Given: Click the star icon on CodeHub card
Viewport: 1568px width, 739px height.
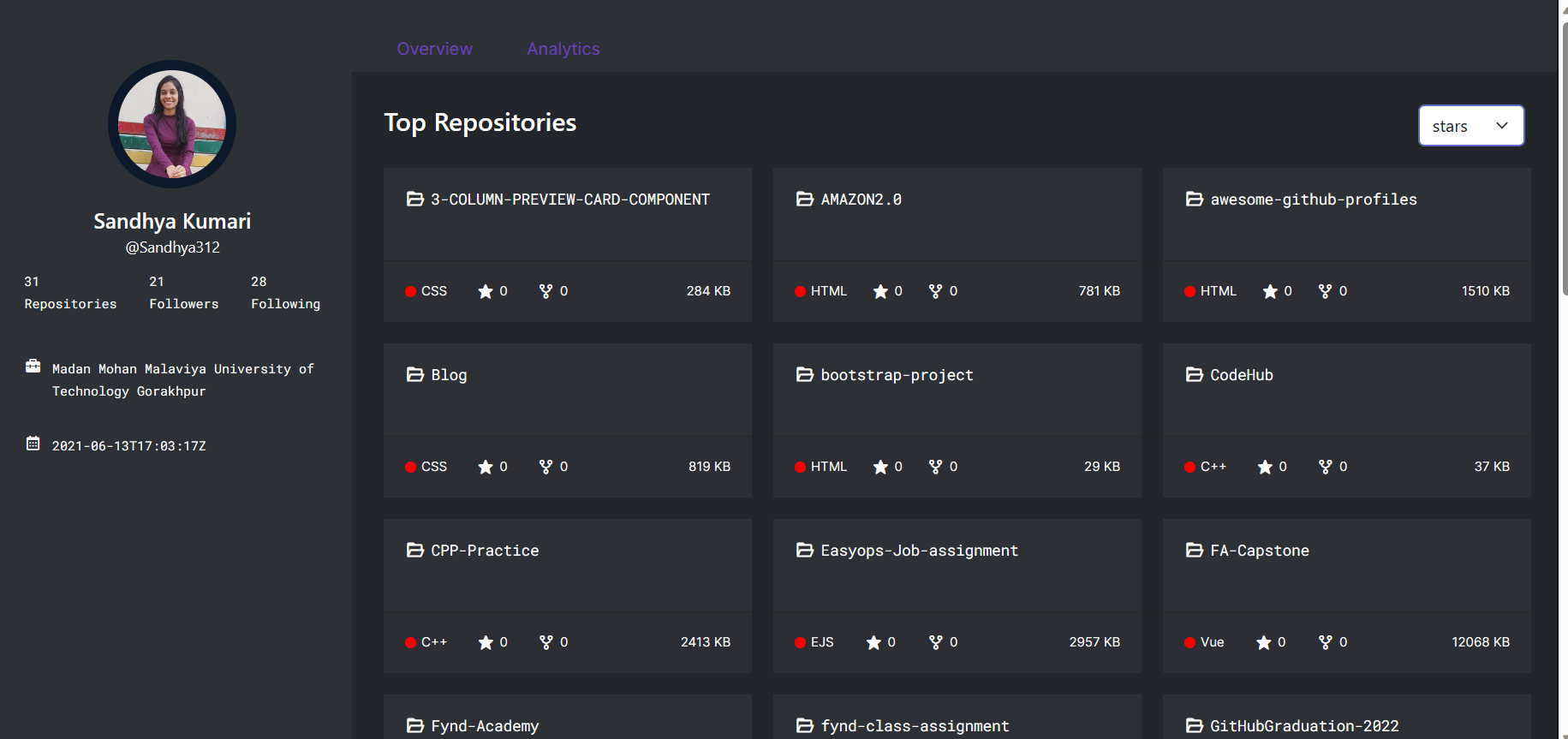Looking at the screenshot, I should (x=1265, y=468).
